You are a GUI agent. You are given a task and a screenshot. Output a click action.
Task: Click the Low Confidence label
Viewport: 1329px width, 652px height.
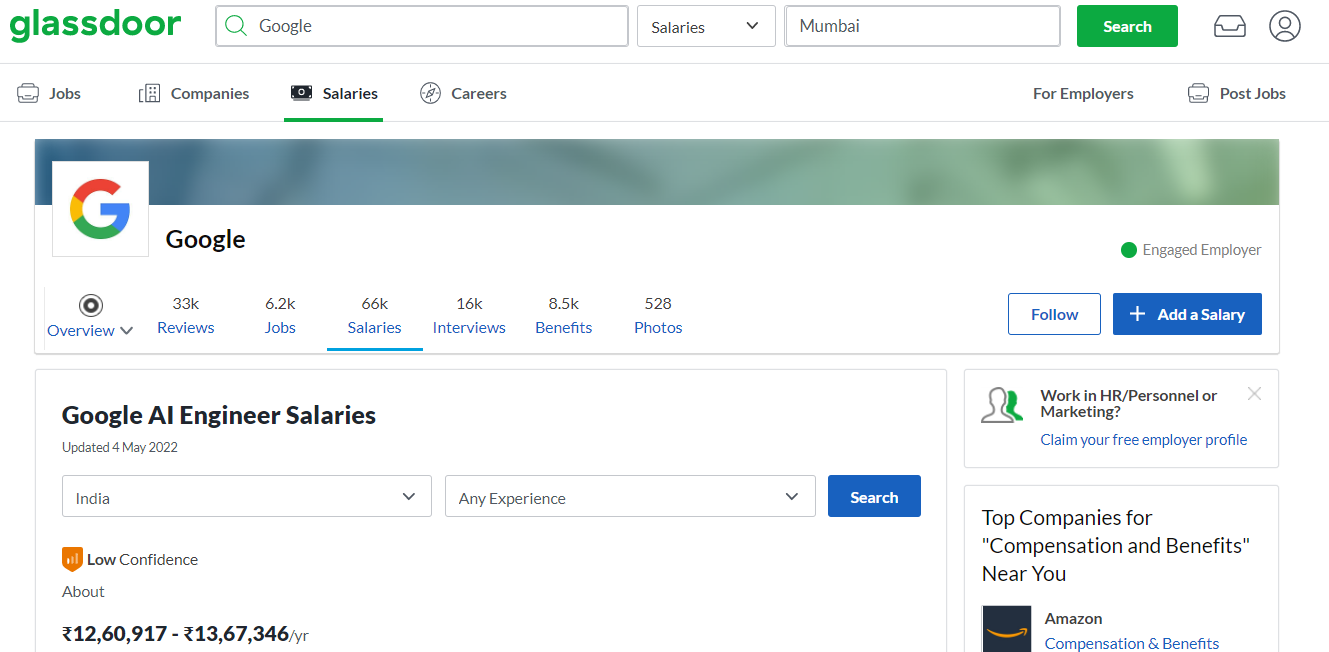point(142,559)
